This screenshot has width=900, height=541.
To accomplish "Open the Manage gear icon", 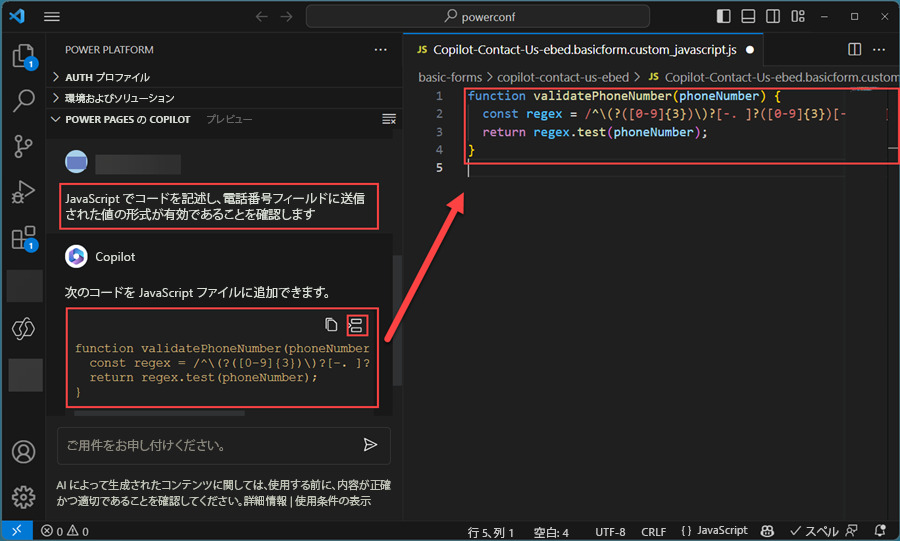I will (24, 497).
